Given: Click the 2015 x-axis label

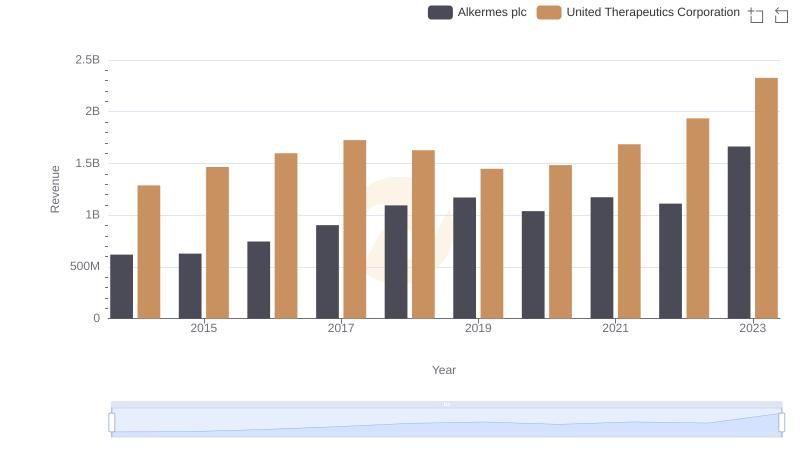Looking at the screenshot, I should (x=204, y=328).
